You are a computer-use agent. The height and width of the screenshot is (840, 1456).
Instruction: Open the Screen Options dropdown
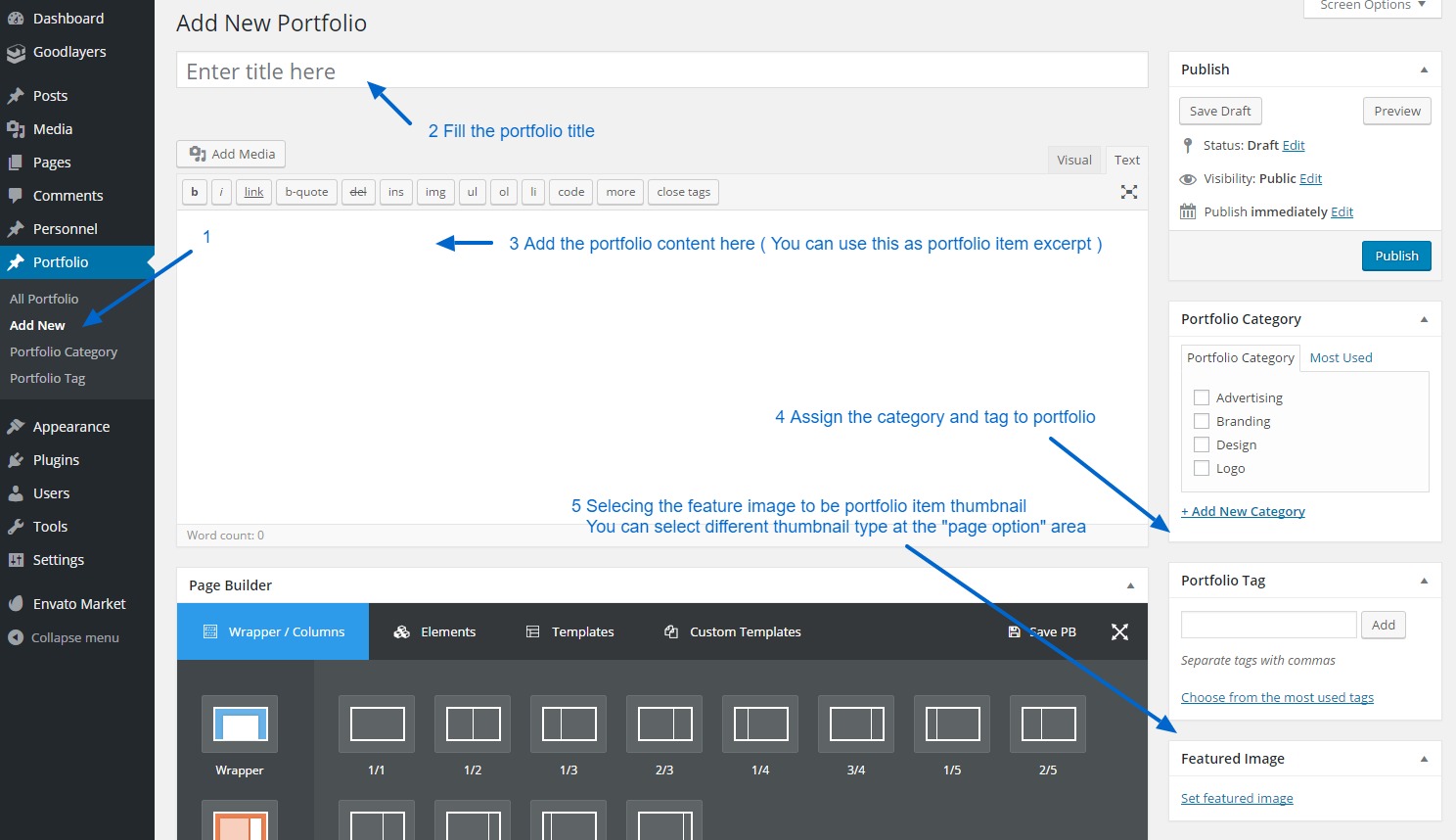tap(1372, 6)
